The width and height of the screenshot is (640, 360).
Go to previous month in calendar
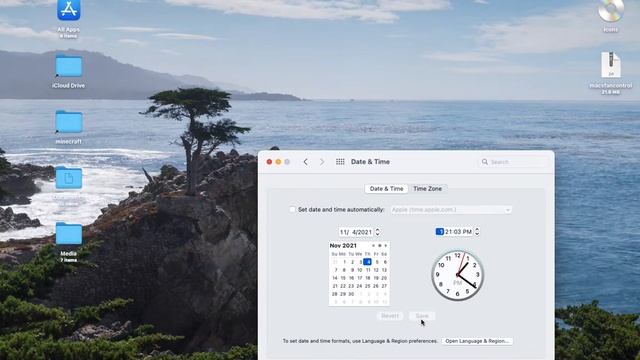pyautogui.click(x=373, y=246)
